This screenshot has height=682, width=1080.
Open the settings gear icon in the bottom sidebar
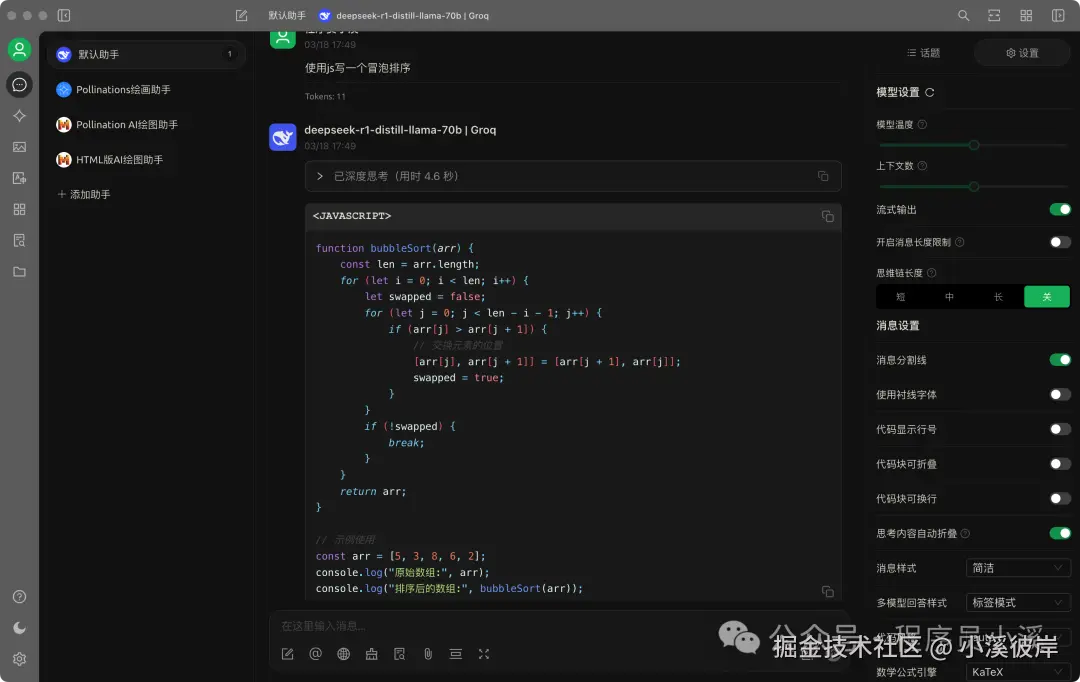point(19,659)
